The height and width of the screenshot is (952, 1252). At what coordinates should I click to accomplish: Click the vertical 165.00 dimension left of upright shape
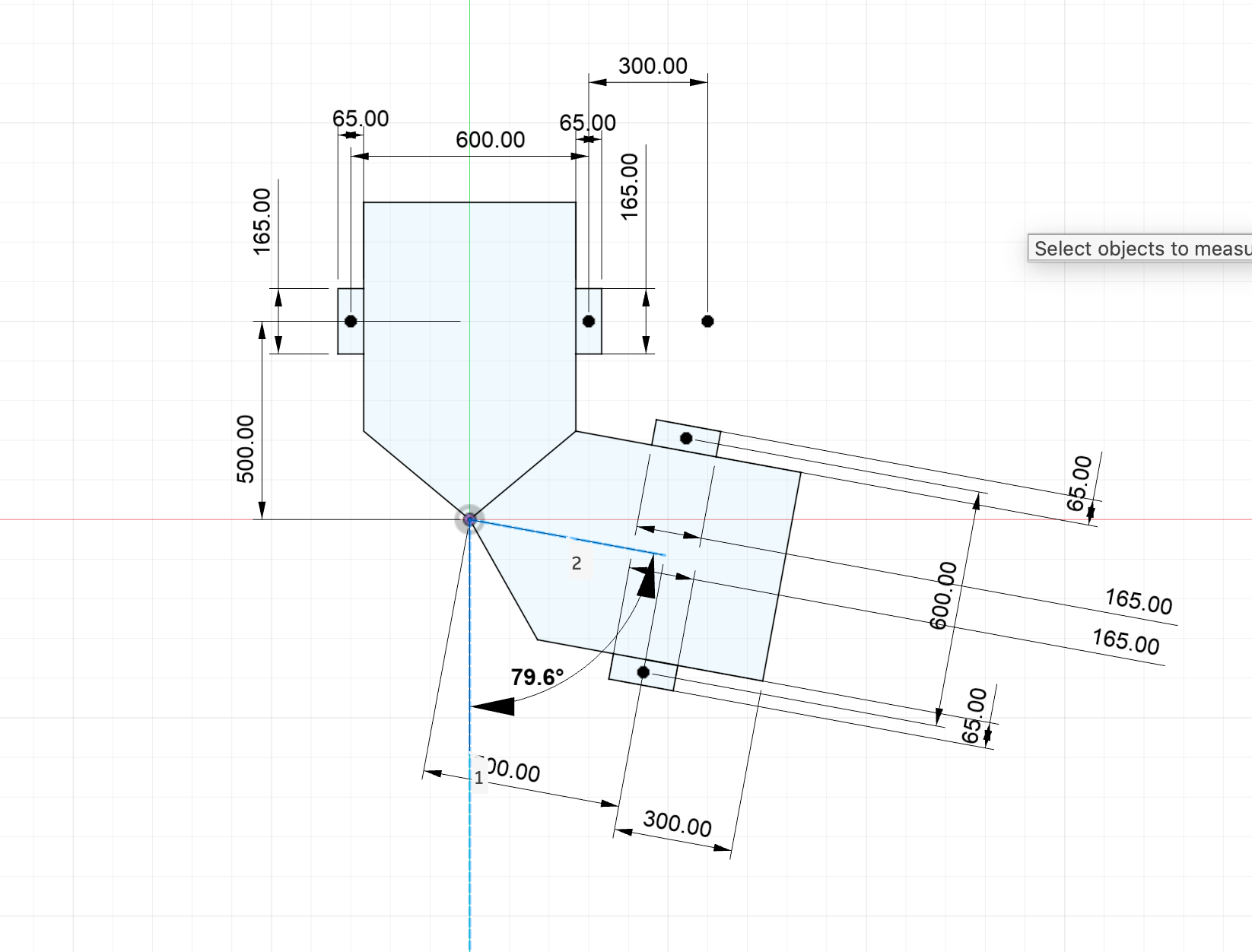(262, 221)
